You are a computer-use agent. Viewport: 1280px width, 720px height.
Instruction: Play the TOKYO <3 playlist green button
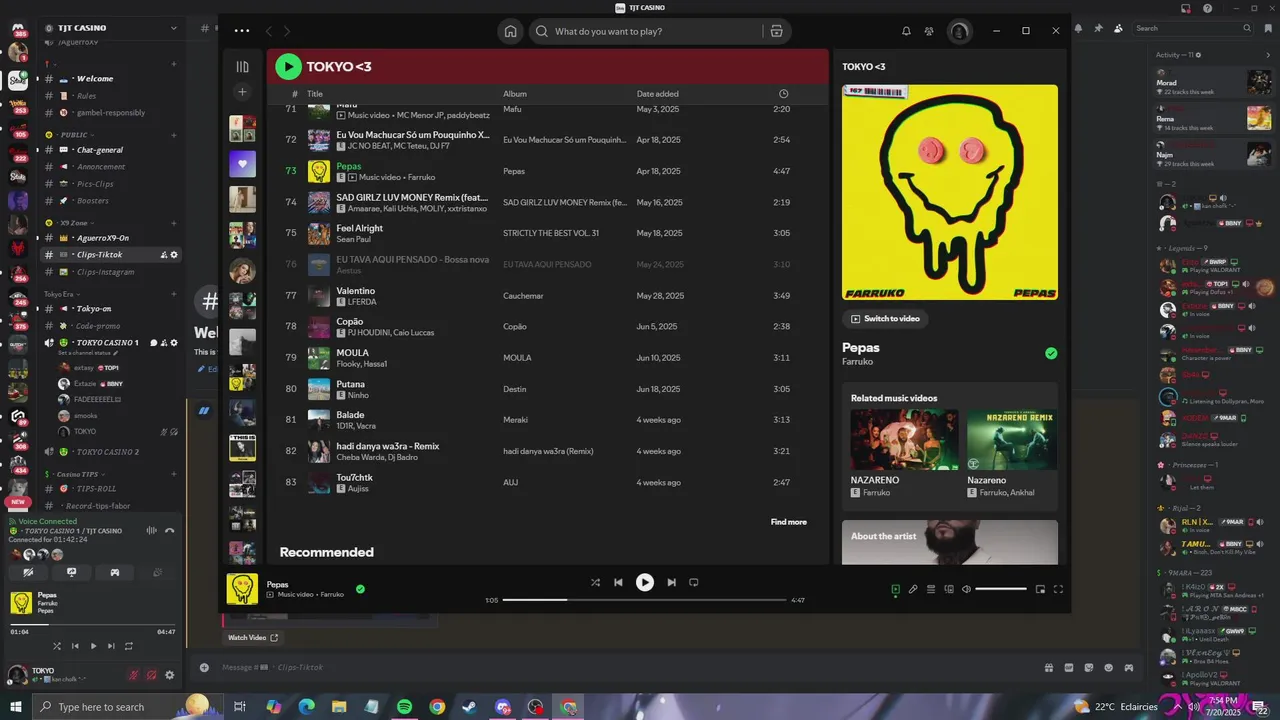[288, 67]
